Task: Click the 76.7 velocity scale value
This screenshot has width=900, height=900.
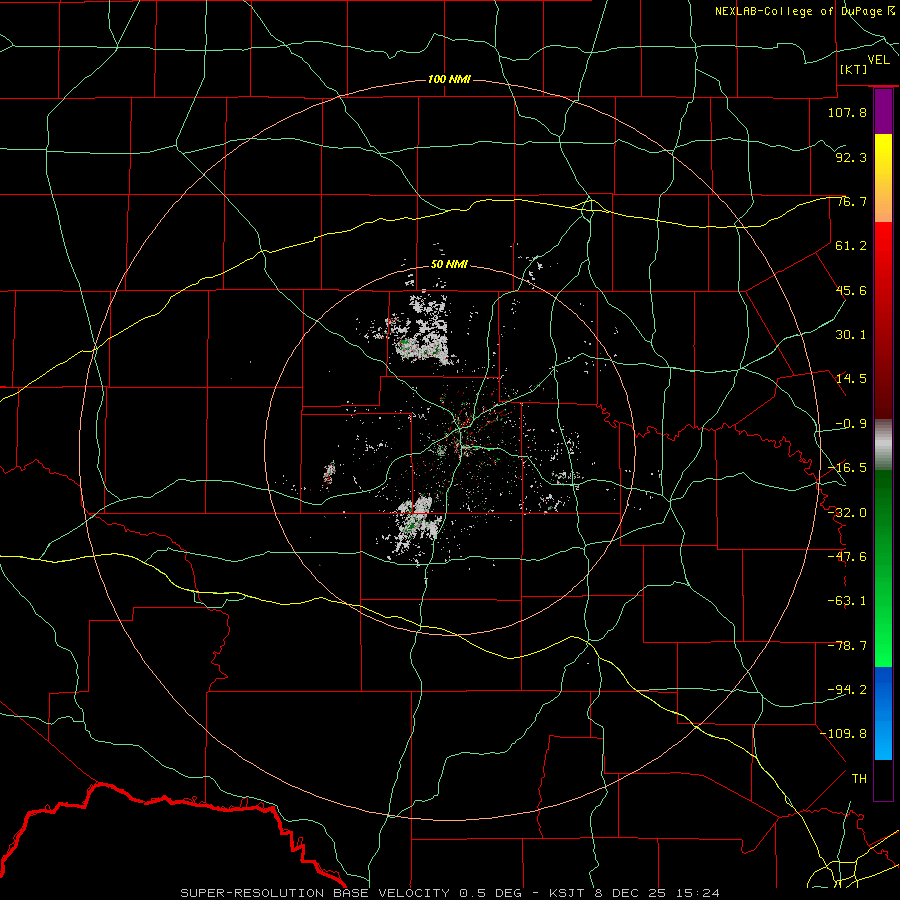Action: point(851,201)
